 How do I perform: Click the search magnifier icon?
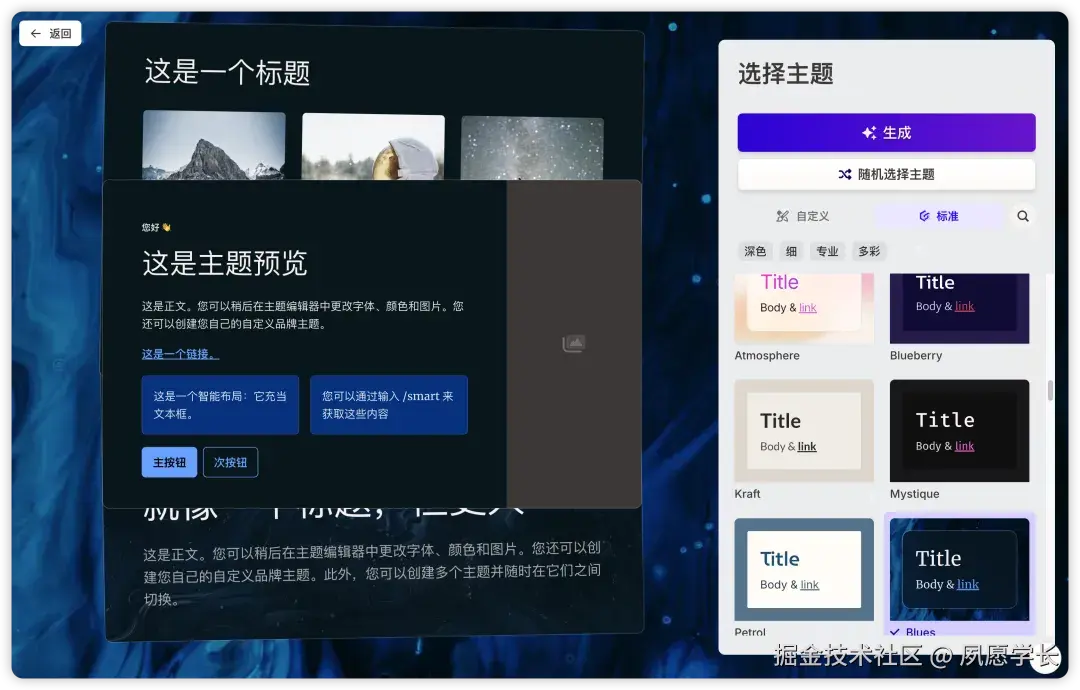click(x=1024, y=215)
